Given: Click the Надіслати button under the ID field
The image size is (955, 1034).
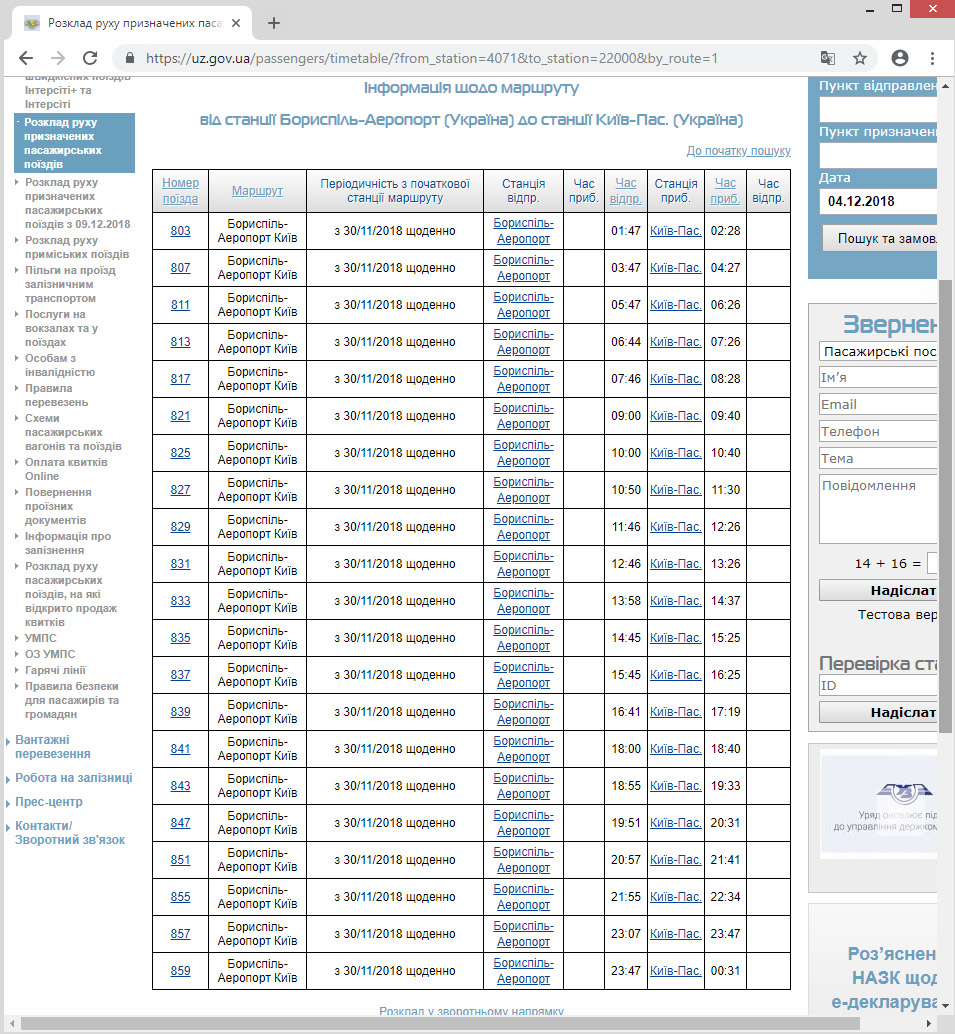Looking at the screenshot, I should pos(878,712).
